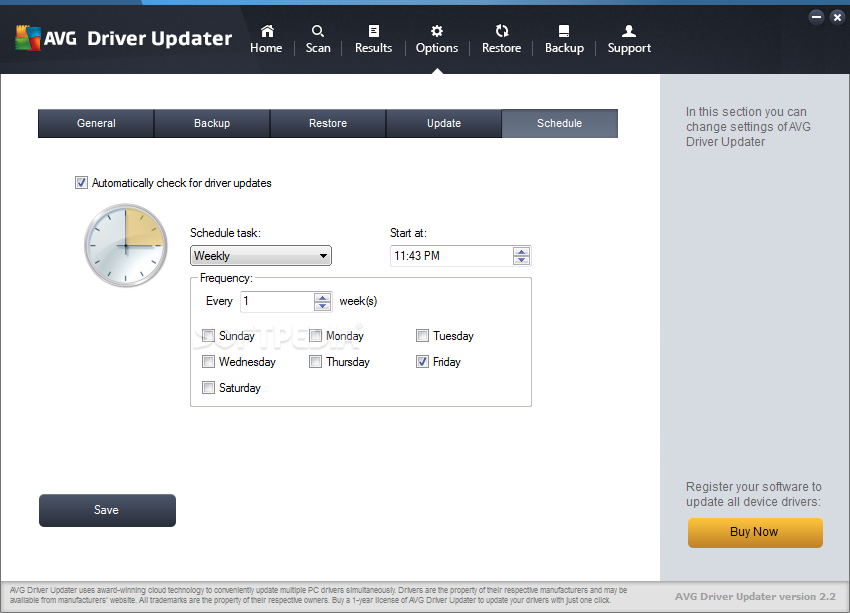Open the Scan page
Image resolution: width=850 pixels, height=613 pixels.
[318, 40]
